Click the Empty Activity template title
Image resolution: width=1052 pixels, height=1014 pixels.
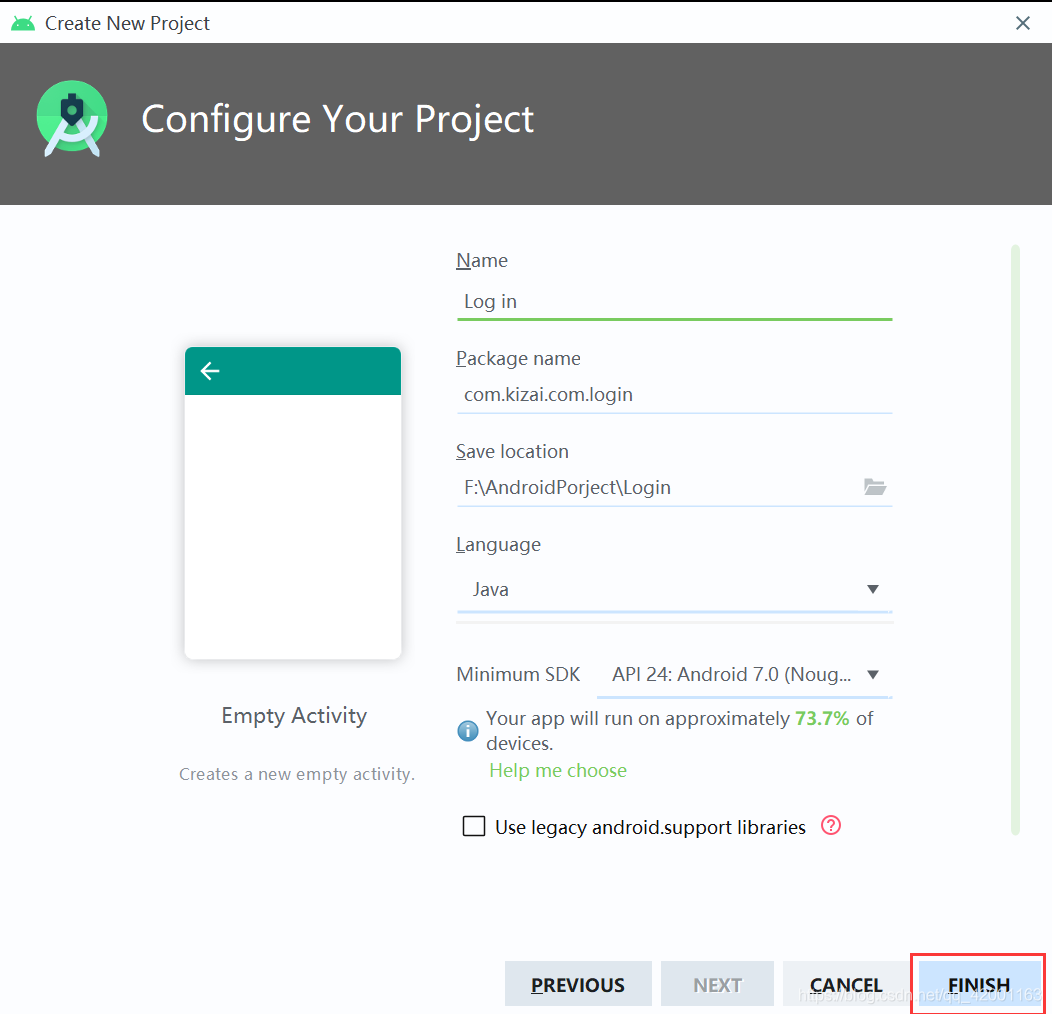(x=294, y=715)
